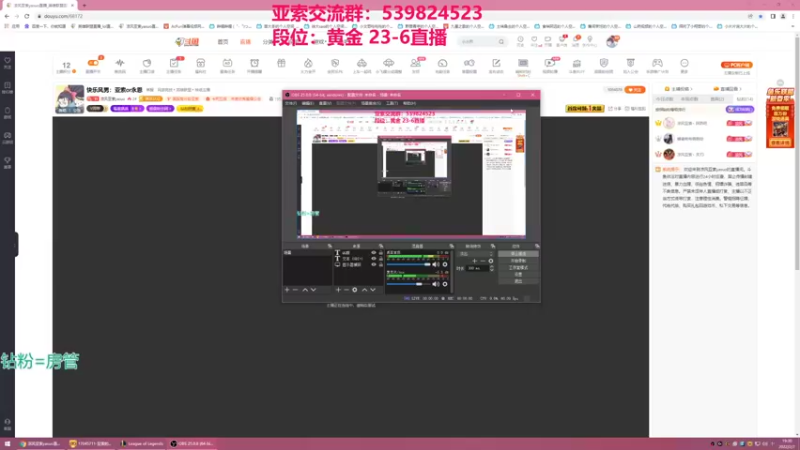Click the location pin icon in Douyu header
Image resolution: width=800 pixels, height=450 pixels.
pos(590,39)
